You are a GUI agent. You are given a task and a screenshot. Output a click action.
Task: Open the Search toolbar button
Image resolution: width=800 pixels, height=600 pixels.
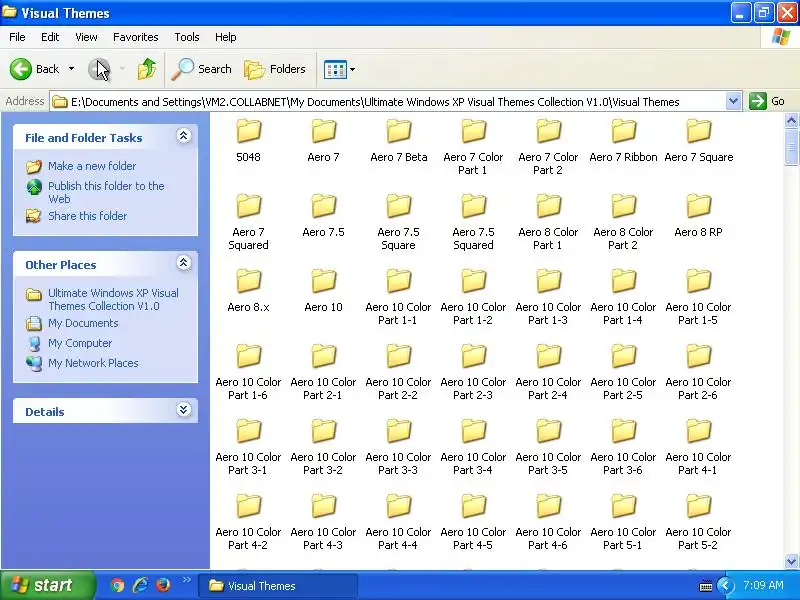(x=202, y=69)
